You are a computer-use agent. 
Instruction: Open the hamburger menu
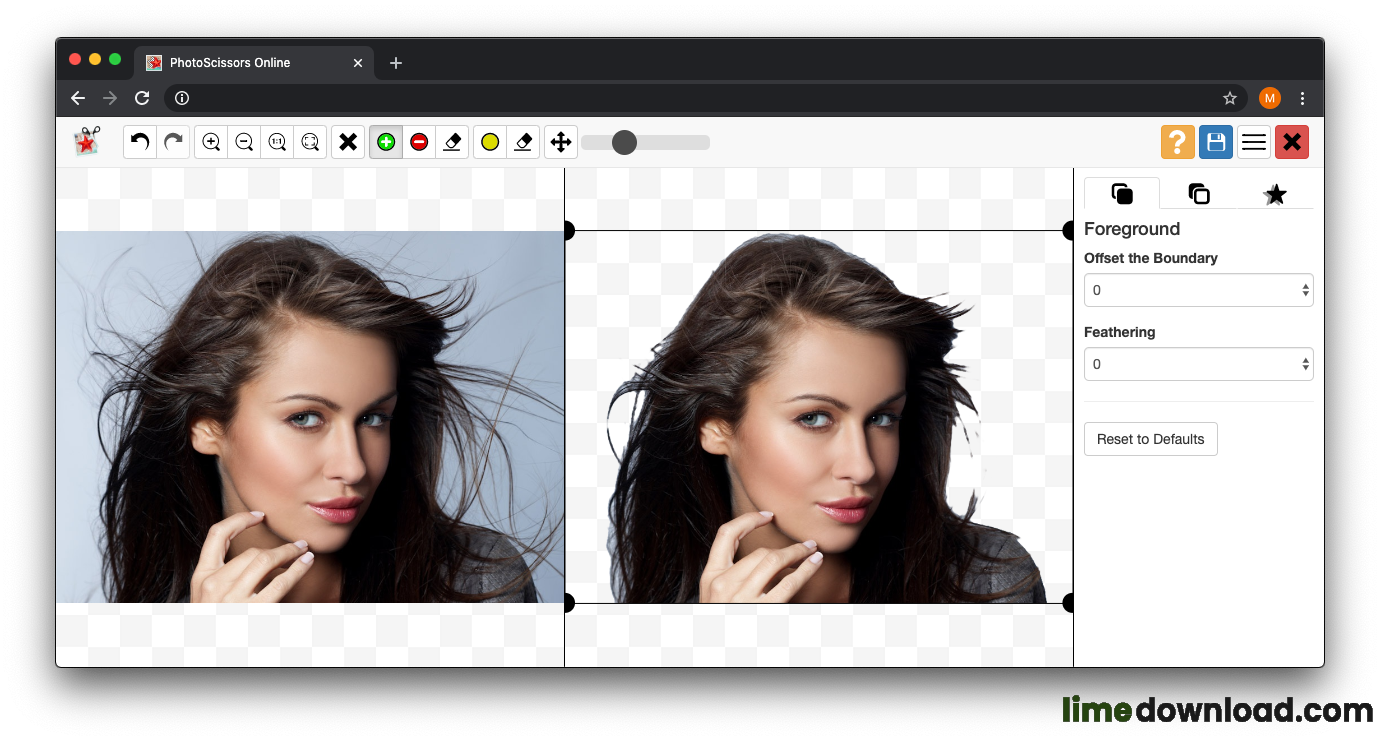(1253, 142)
